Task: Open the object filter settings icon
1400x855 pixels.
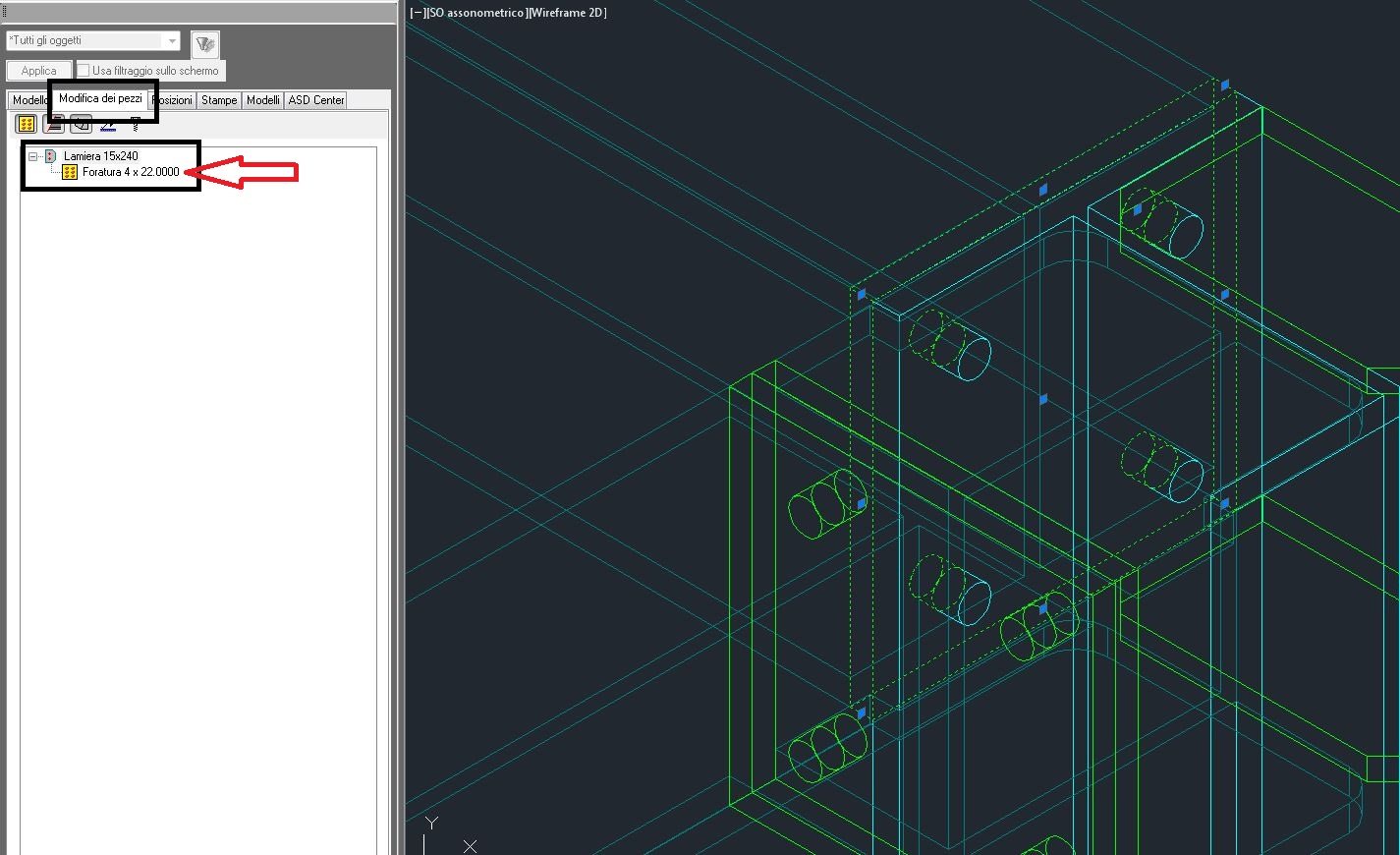Action: tap(205, 44)
